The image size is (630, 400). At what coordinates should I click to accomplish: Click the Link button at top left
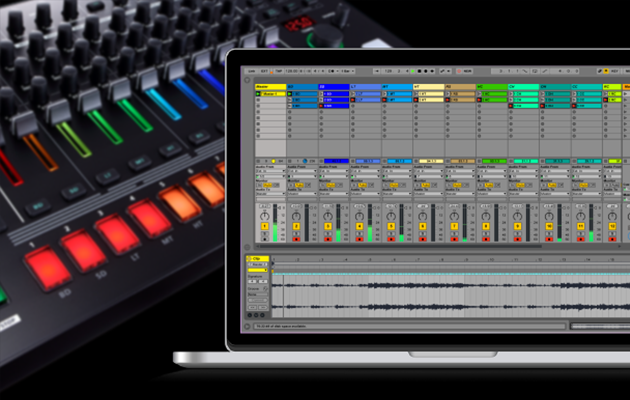(x=253, y=72)
